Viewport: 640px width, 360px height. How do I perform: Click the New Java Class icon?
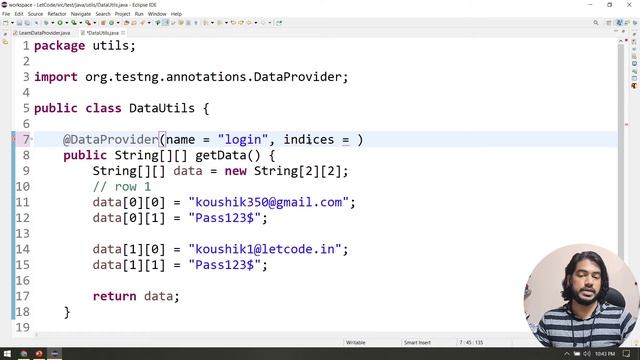coord(111,23)
